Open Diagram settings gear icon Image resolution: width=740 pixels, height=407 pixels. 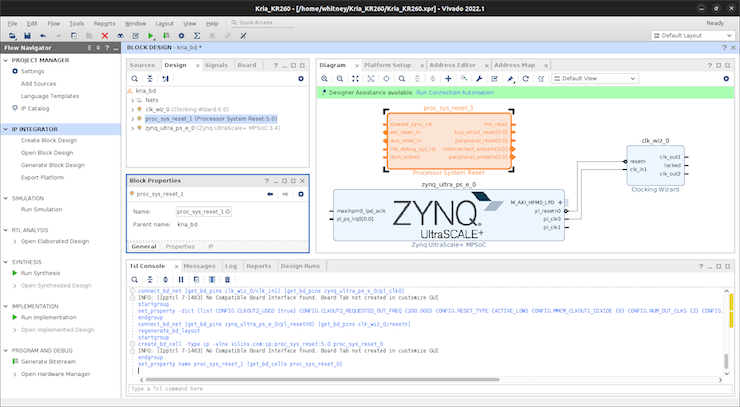726,79
